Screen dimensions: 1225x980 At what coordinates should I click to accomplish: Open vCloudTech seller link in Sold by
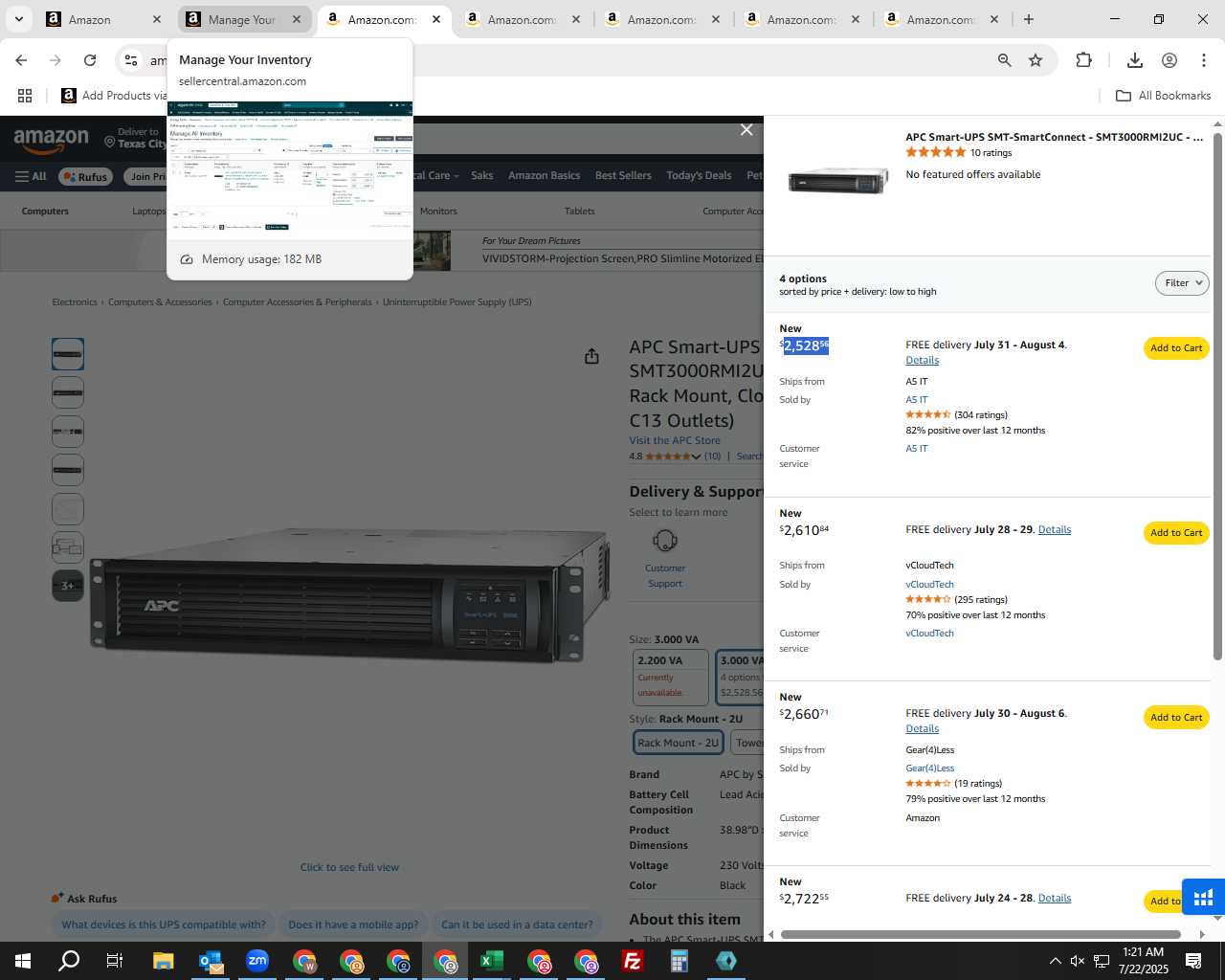(930, 585)
